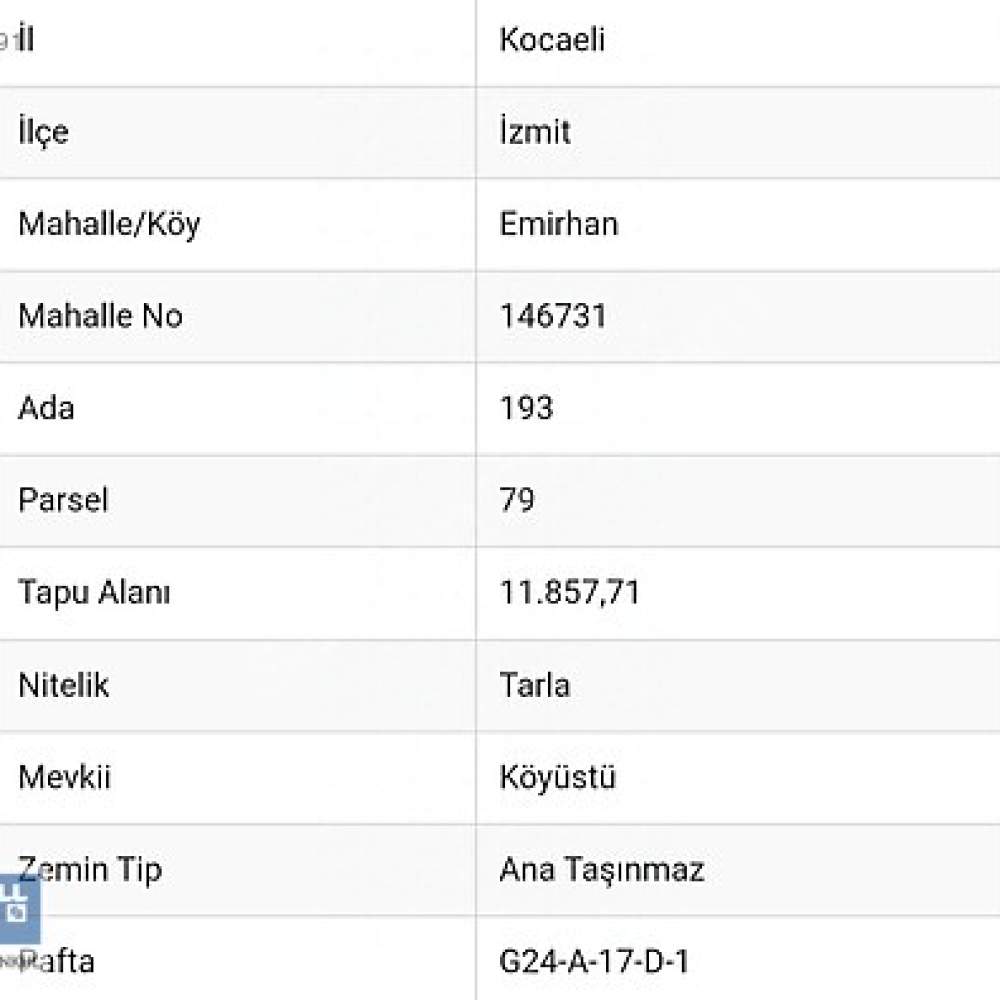Click the Tarla value in Nitelik row
This screenshot has height=1000, width=1000.
pos(534,685)
